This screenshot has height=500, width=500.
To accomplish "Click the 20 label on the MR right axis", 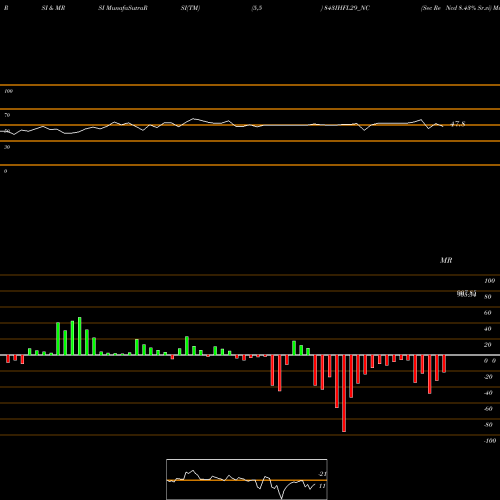I will tap(487, 345).
